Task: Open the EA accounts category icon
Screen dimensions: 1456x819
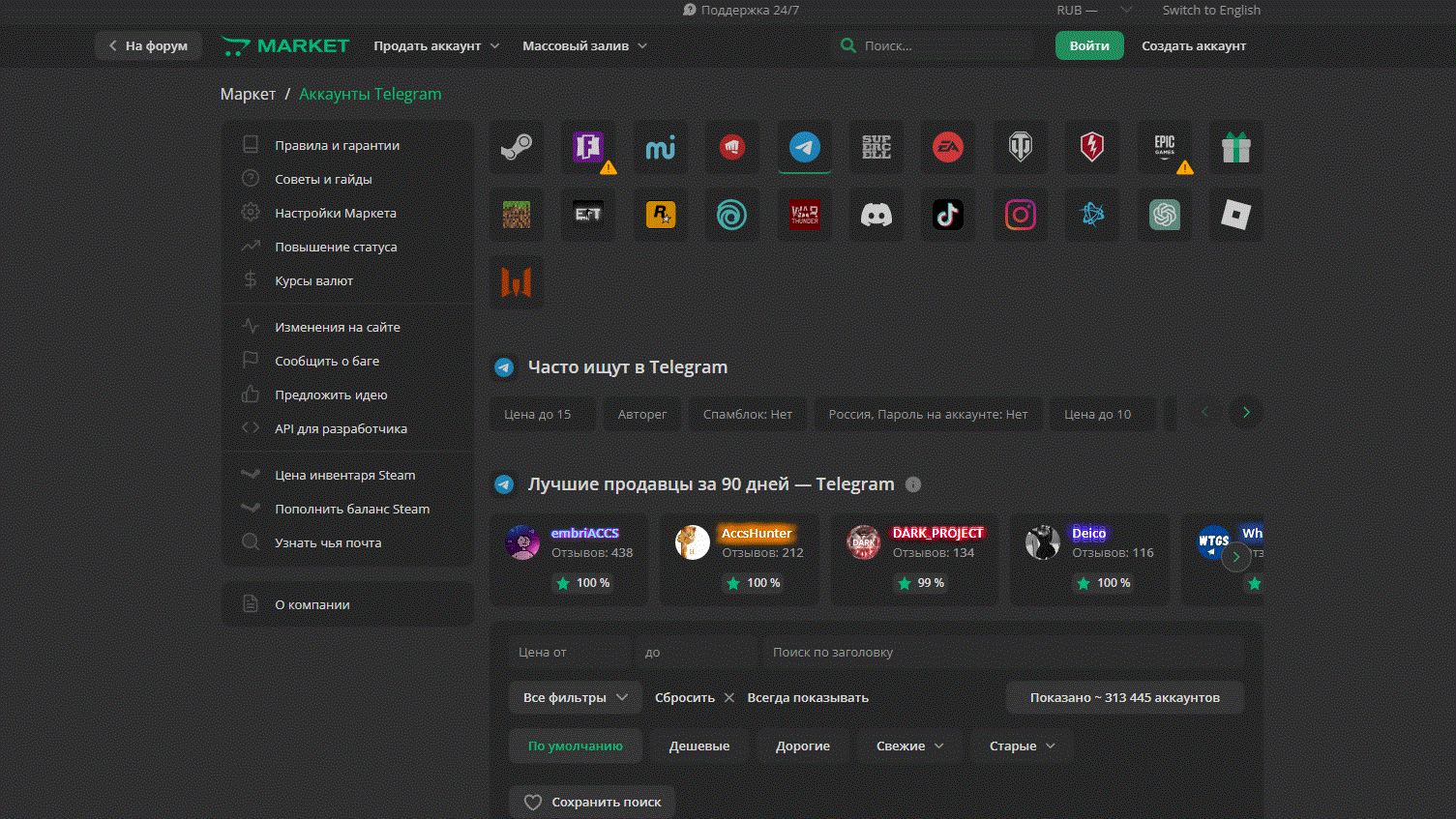Action: pyautogui.click(x=948, y=147)
